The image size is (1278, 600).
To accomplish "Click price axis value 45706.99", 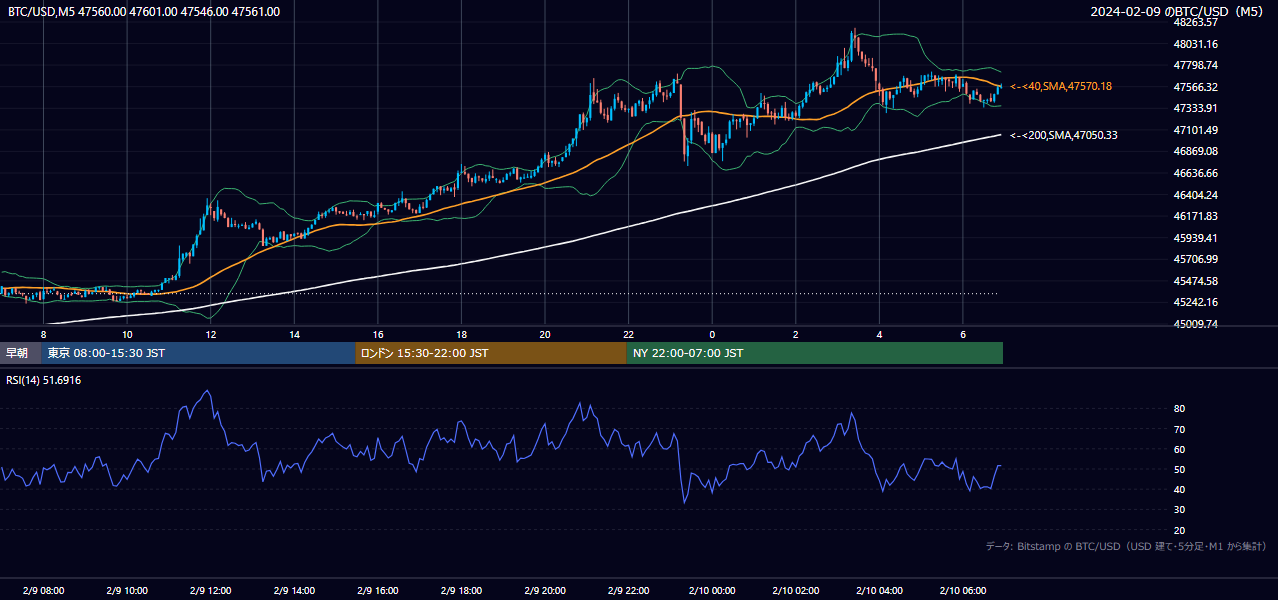I will [1195, 259].
